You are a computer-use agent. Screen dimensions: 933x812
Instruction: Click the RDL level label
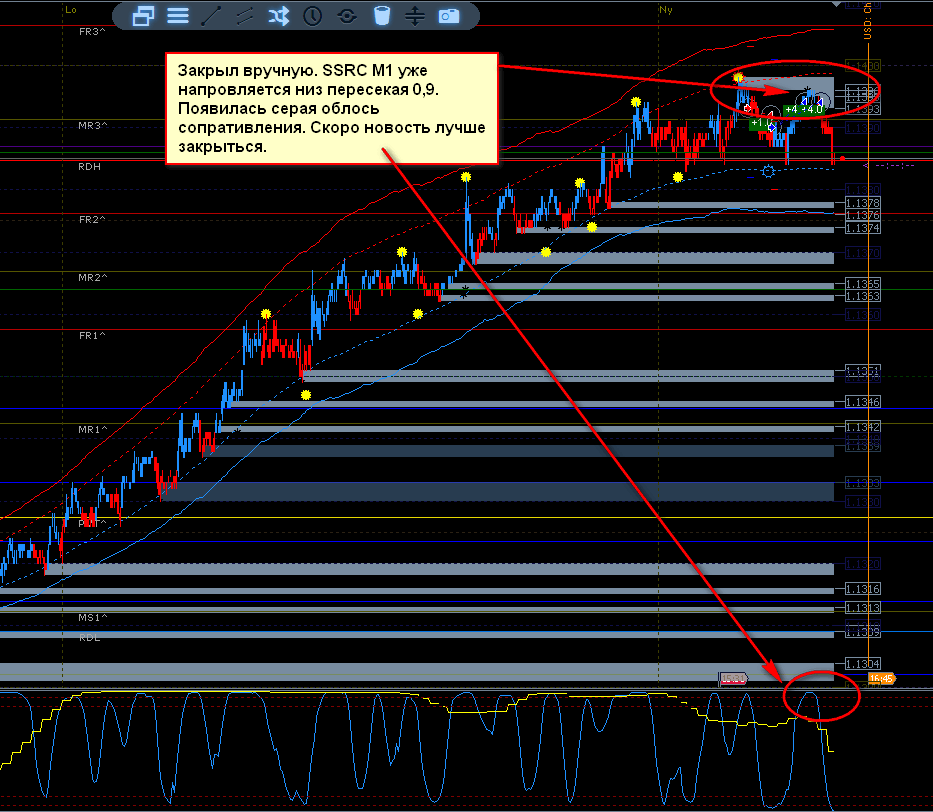click(89, 638)
